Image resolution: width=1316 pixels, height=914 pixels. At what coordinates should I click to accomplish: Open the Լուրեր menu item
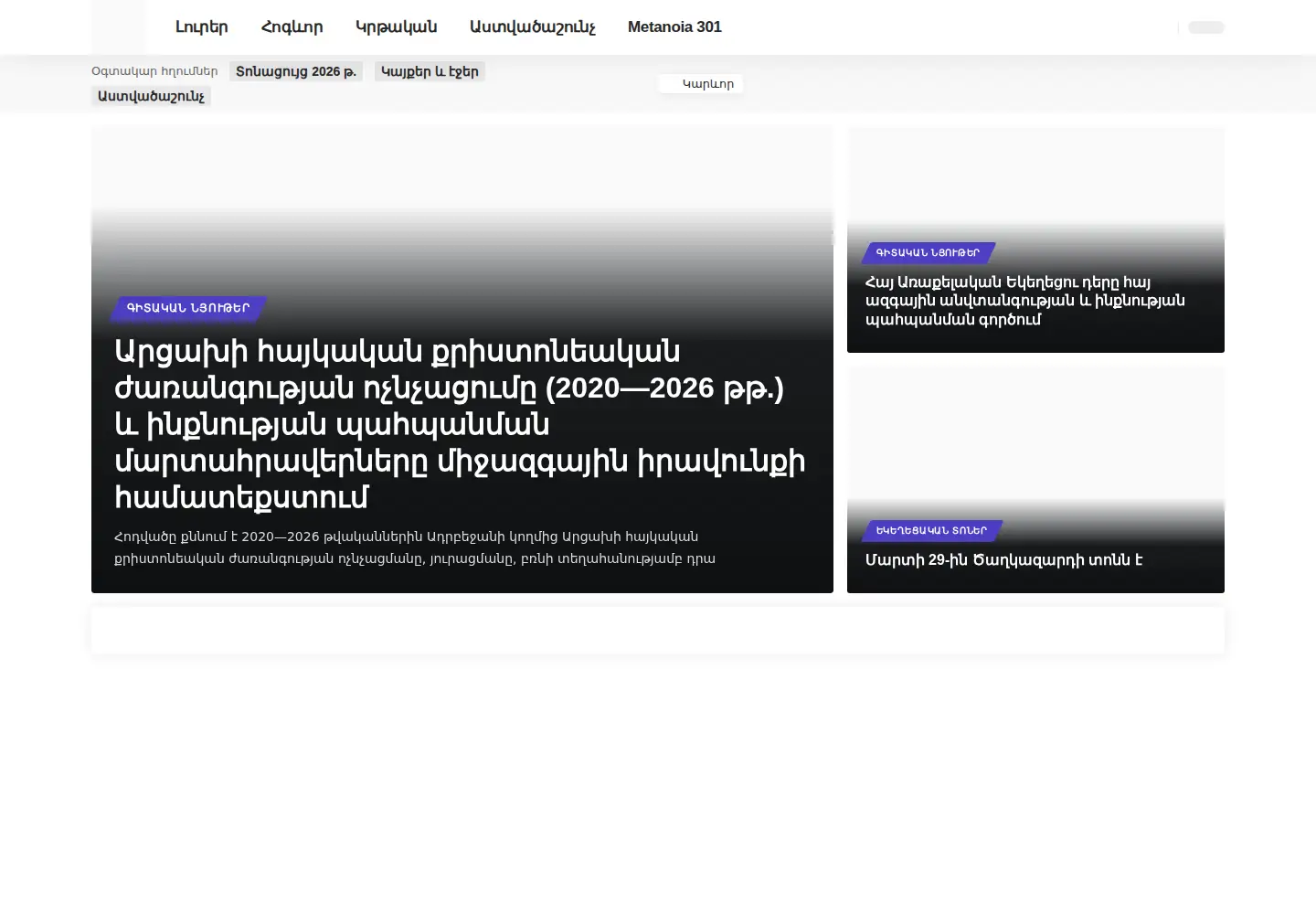click(201, 27)
